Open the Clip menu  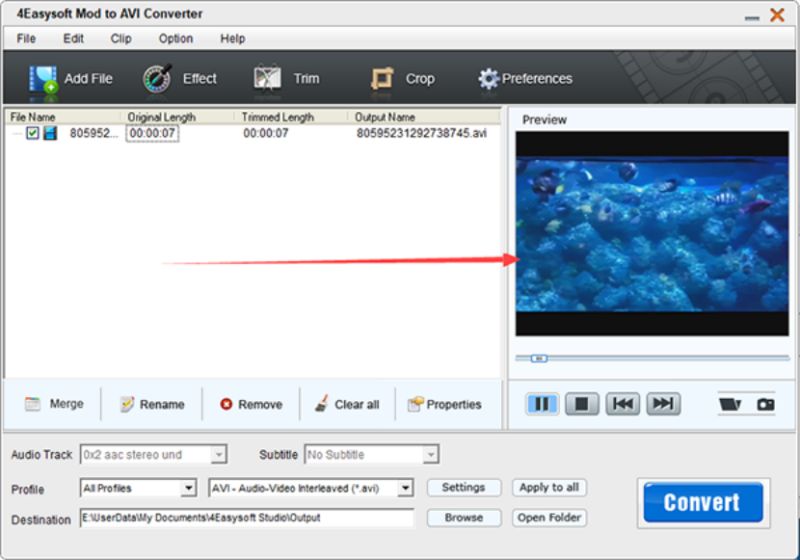tap(121, 39)
